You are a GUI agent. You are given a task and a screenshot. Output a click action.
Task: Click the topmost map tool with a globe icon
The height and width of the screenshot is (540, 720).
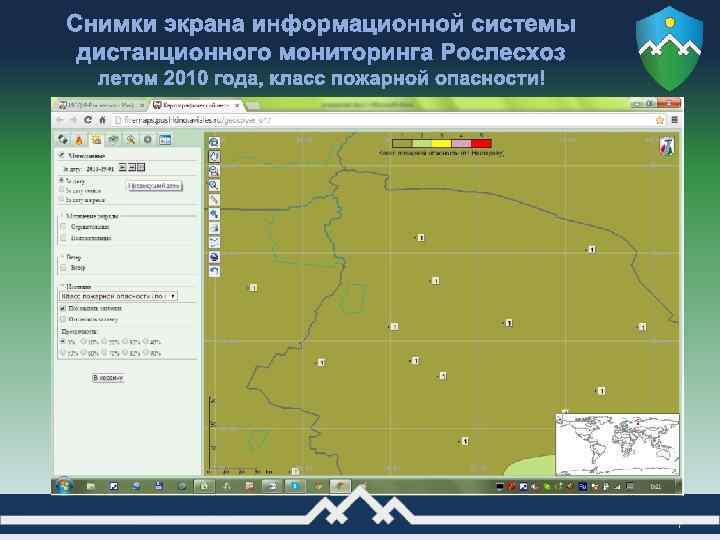coord(214,142)
